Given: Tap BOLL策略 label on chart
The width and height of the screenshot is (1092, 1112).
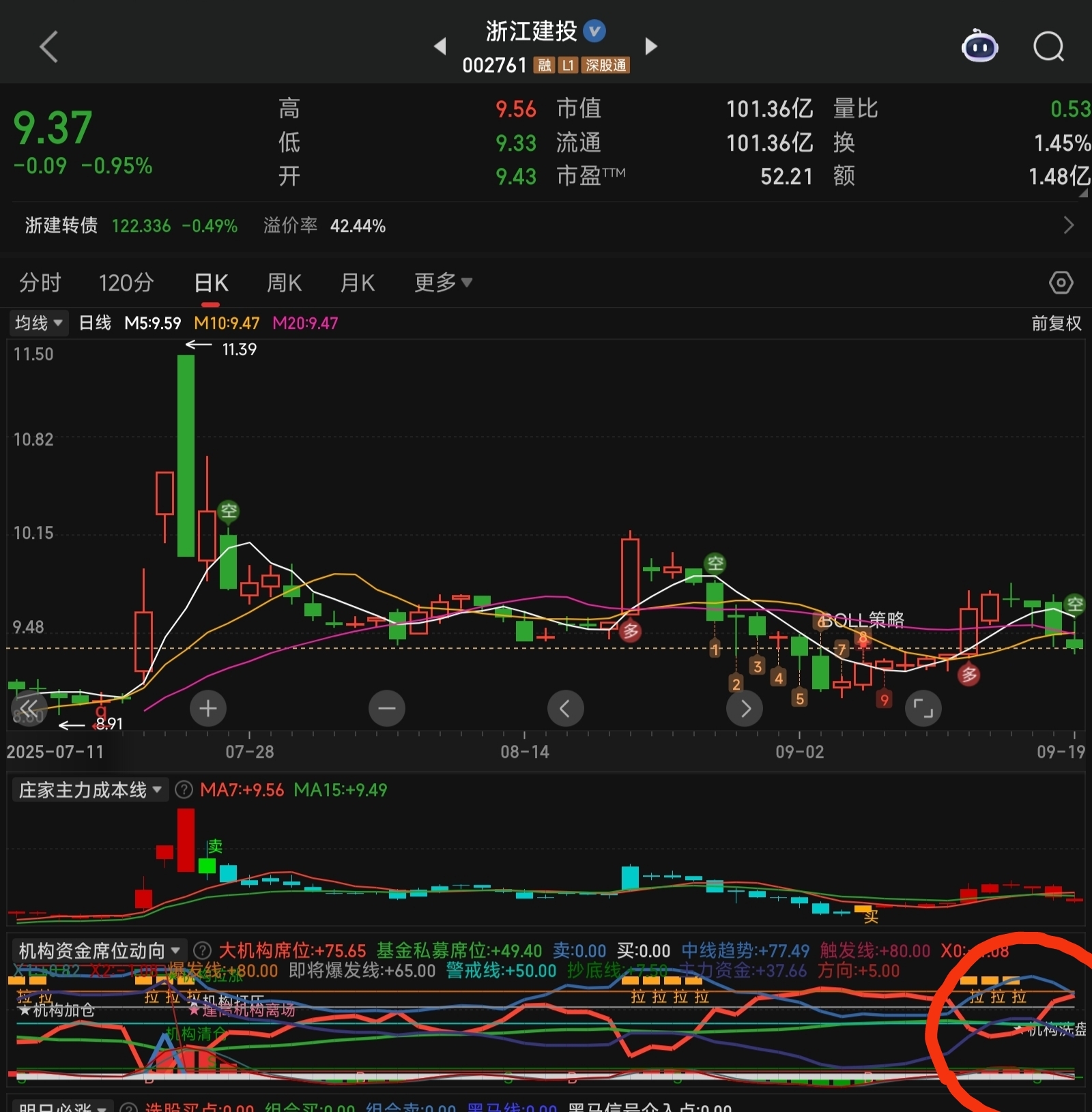Looking at the screenshot, I should click(x=862, y=619).
